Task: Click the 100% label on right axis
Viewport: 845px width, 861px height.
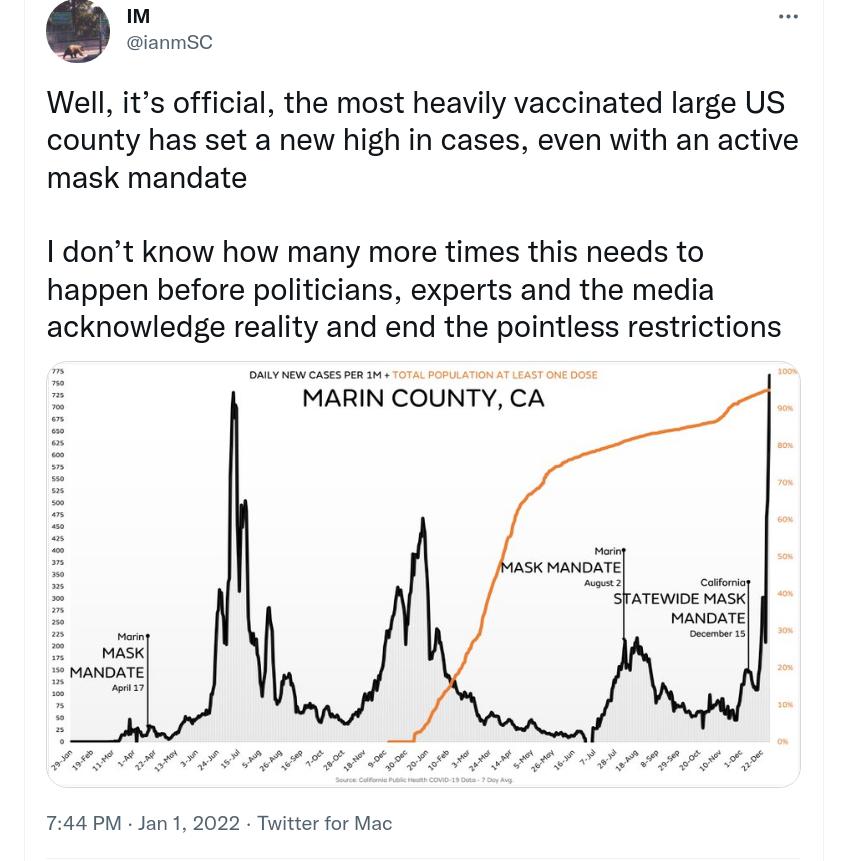Action: (787, 371)
